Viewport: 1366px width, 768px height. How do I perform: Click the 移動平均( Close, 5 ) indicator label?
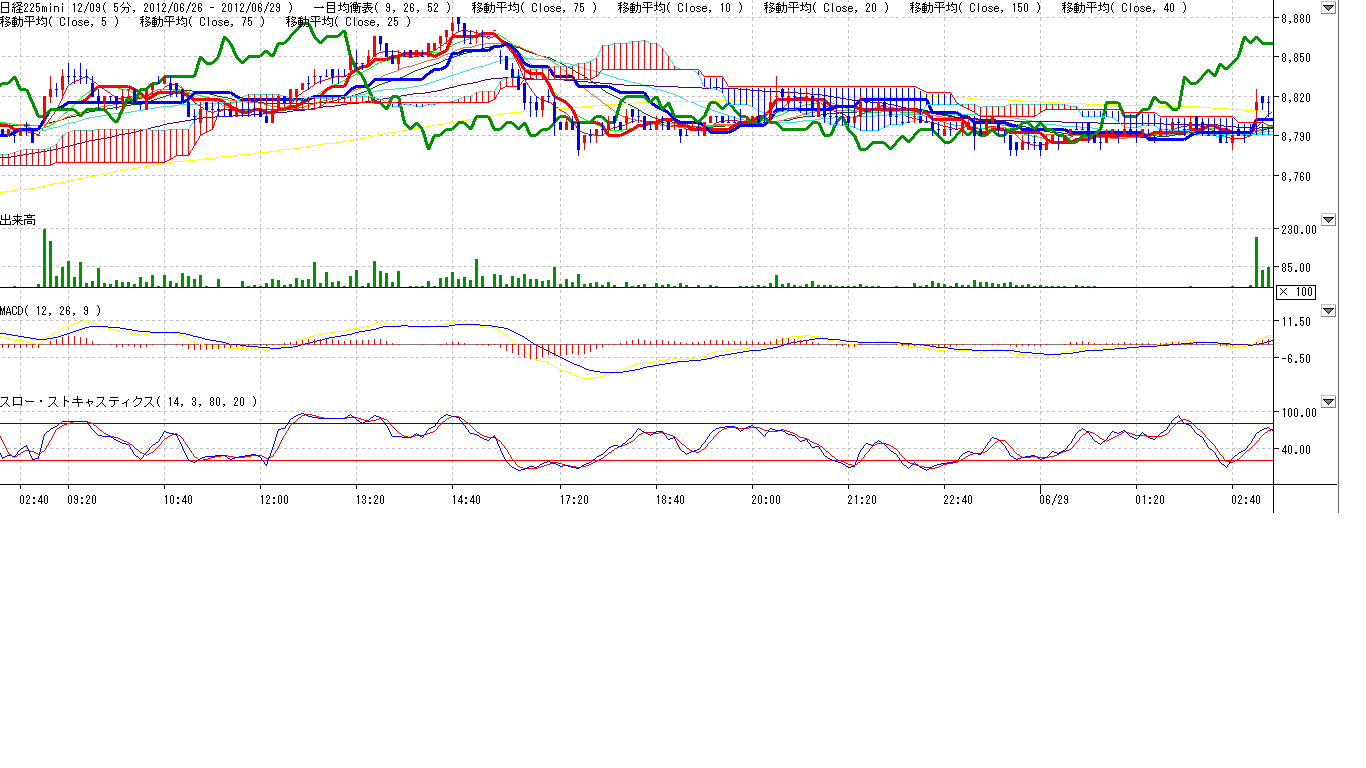59,21
